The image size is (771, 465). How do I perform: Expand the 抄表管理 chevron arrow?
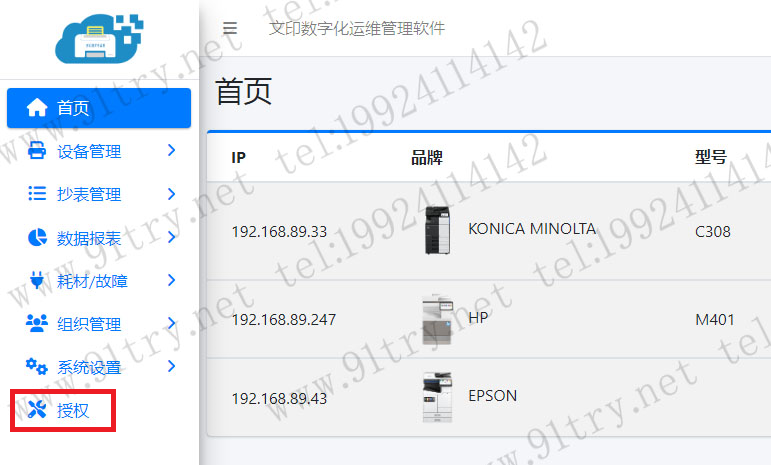tap(171, 194)
